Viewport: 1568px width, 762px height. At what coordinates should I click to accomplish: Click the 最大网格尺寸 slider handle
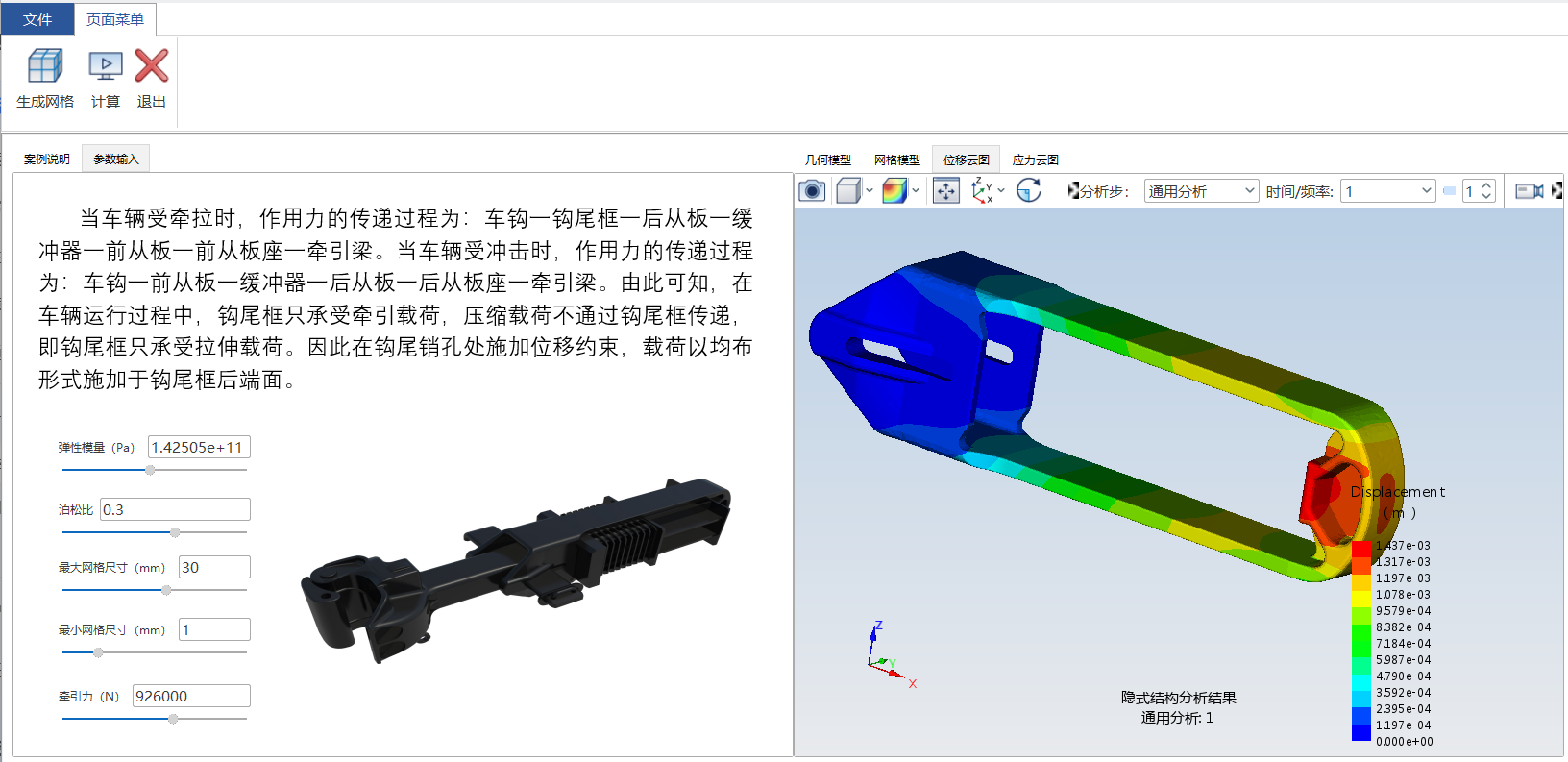(166, 590)
